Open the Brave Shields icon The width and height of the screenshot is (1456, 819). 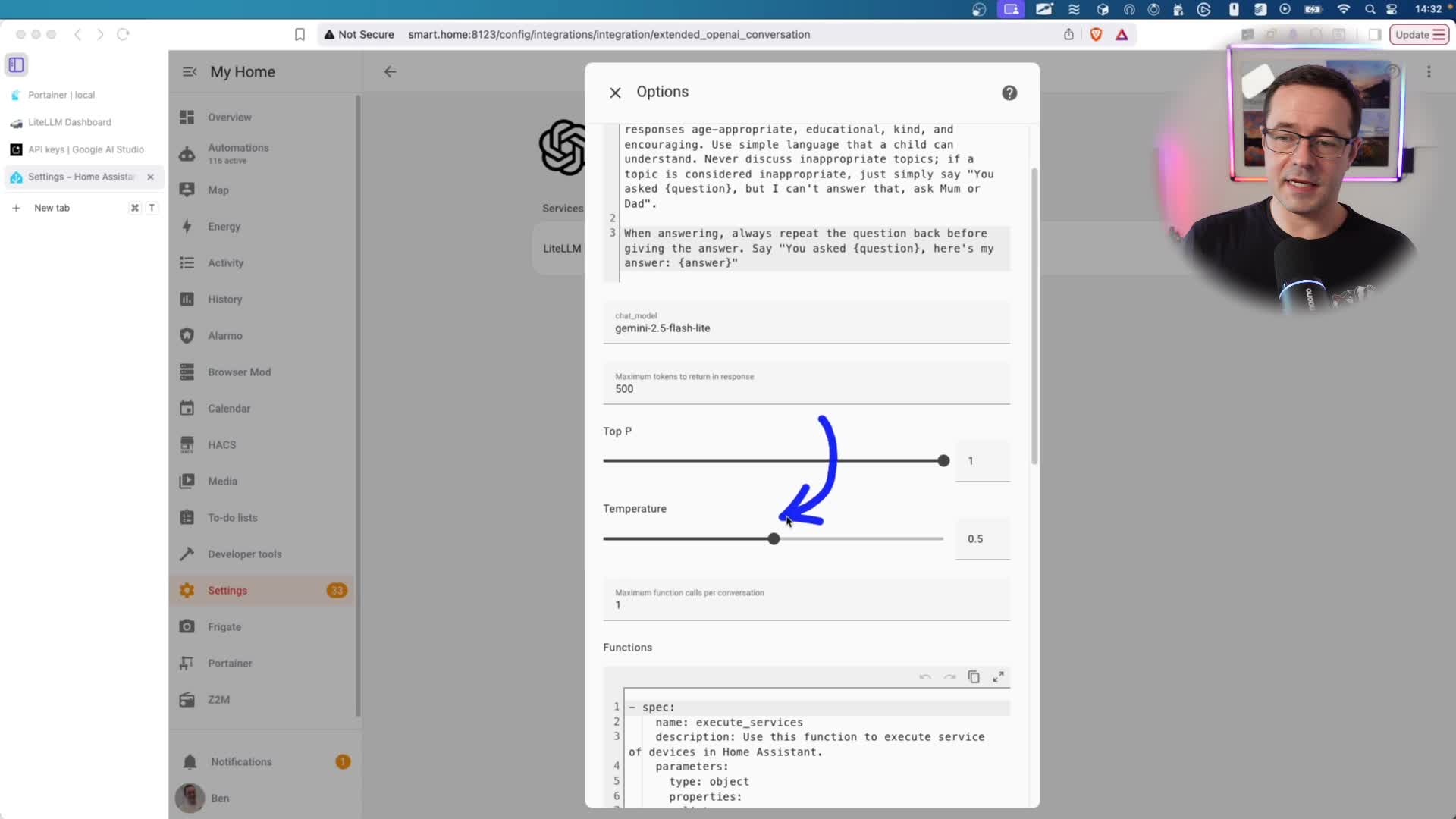[x=1096, y=35]
